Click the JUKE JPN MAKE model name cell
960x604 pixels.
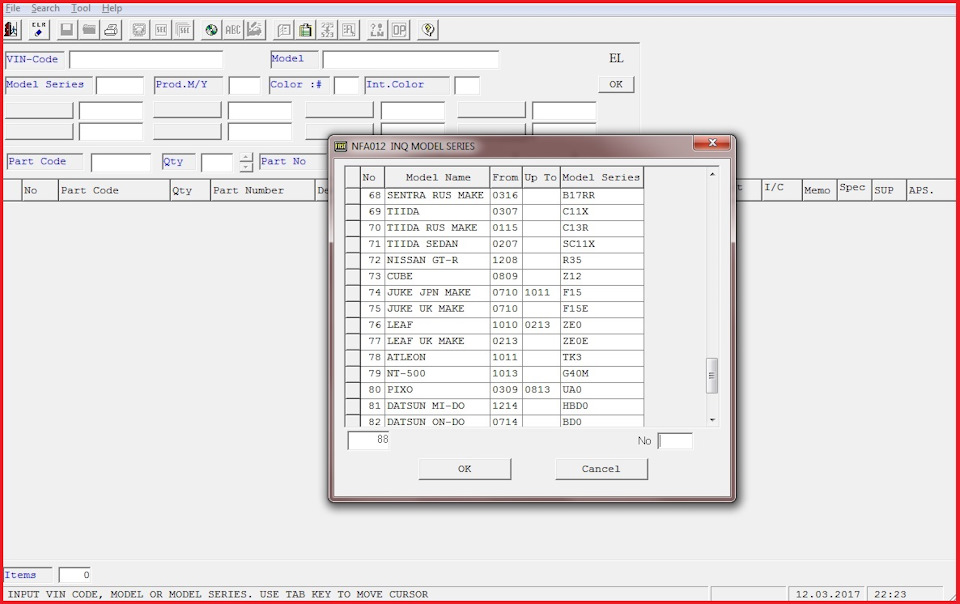(437, 293)
